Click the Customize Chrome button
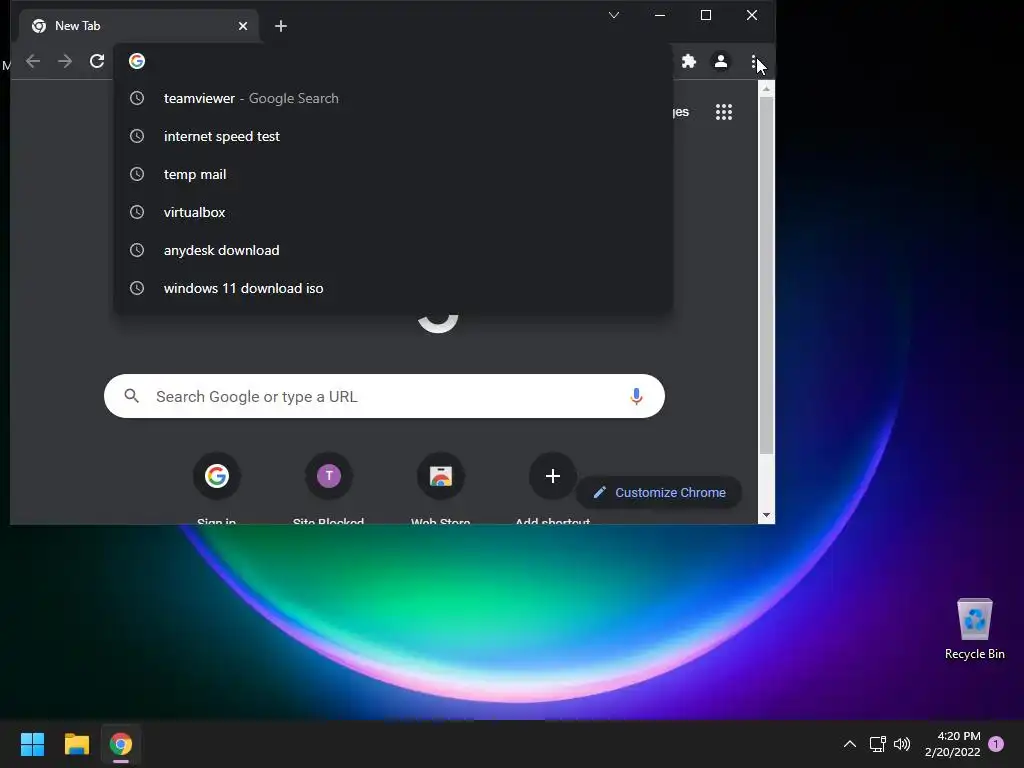 click(659, 492)
